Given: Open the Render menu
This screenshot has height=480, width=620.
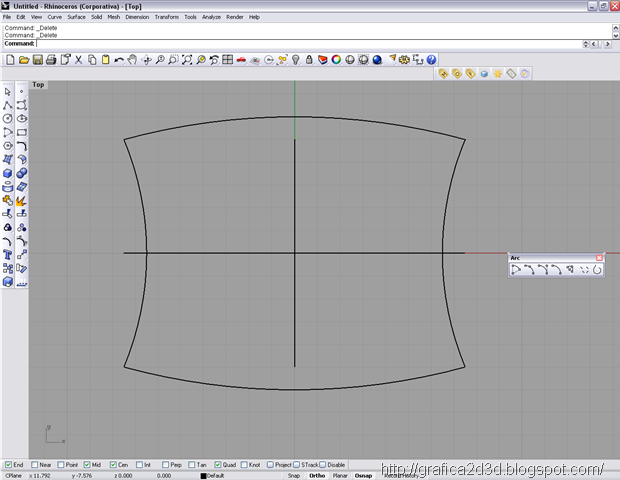Looking at the screenshot, I should 234,17.
